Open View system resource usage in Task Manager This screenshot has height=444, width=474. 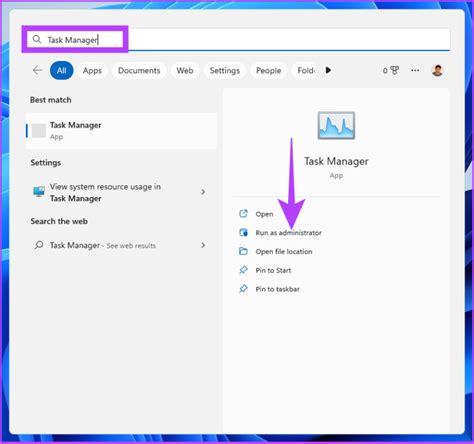tap(121, 192)
